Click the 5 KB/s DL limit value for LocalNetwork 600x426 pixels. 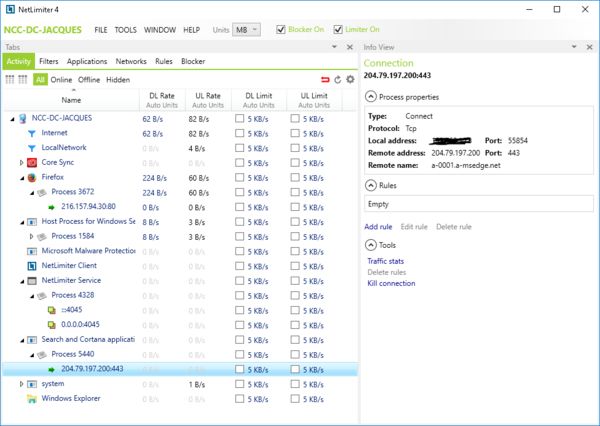(258, 149)
